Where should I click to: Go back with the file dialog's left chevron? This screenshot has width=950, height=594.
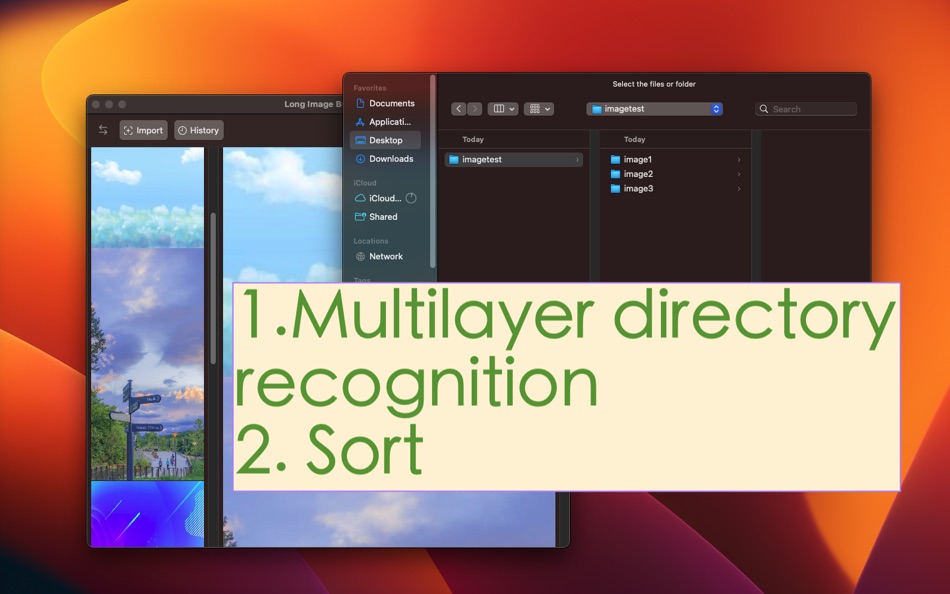pyautogui.click(x=459, y=109)
